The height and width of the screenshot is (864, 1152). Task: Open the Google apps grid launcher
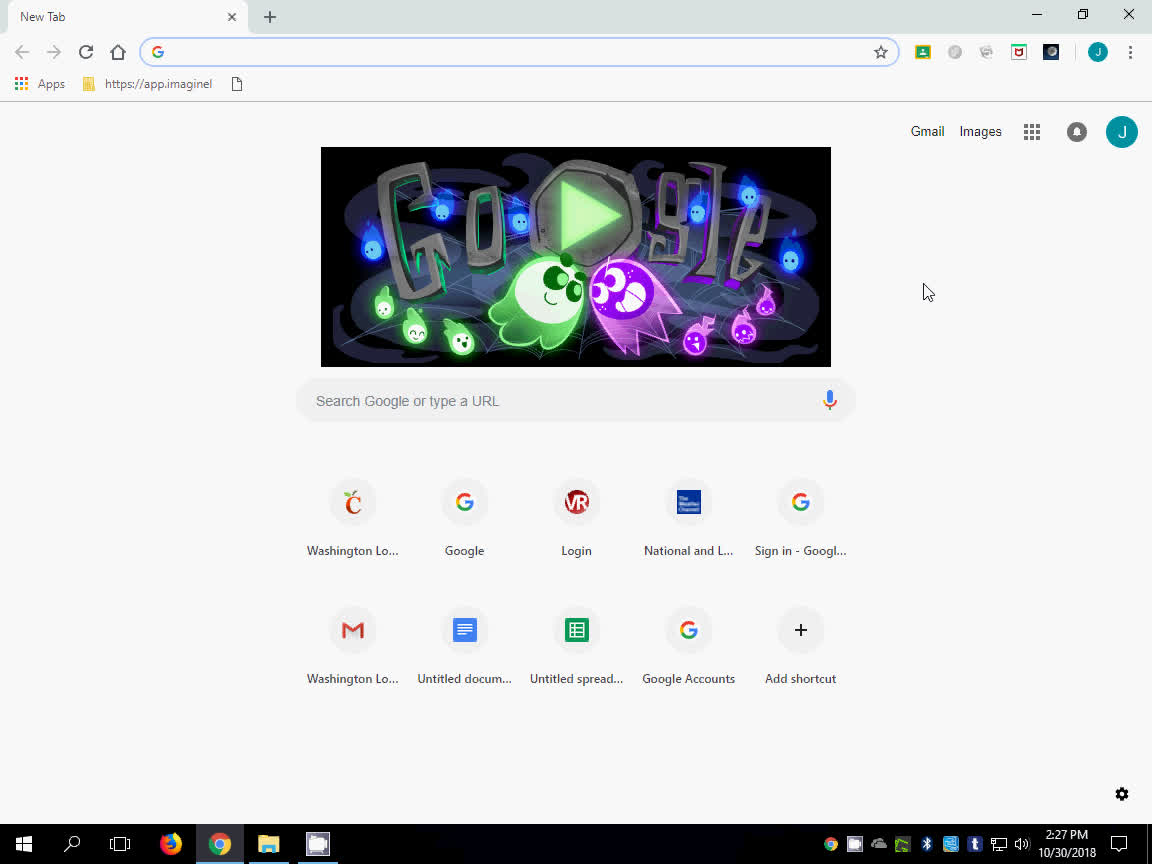(1032, 132)
